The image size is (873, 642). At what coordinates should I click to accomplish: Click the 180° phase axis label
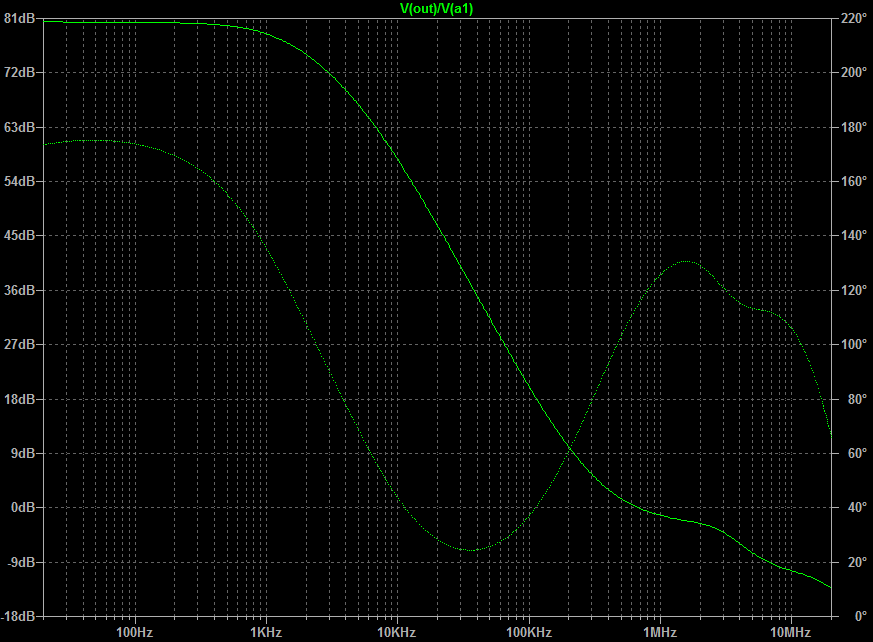click(854, 127)
